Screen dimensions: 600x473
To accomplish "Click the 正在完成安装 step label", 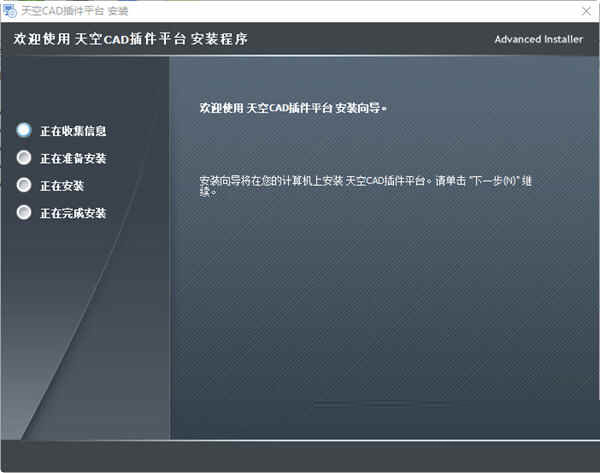I will click(73, 213).
